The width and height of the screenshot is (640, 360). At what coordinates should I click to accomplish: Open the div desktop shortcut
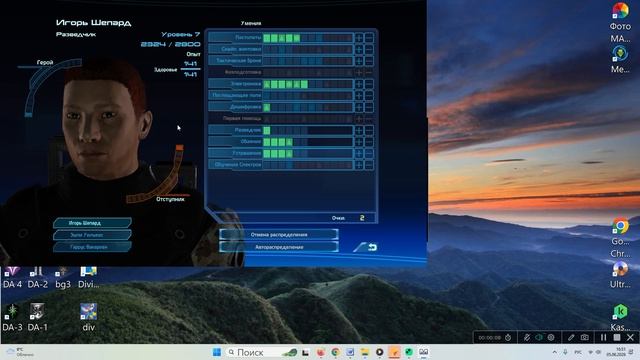89,318
